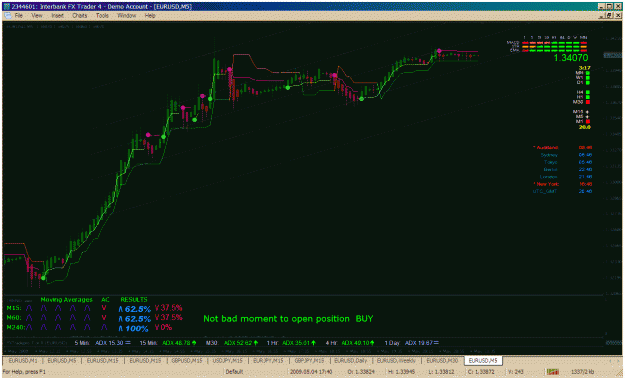The height and width of the screenshot is (378, 625).
Task: Click the red M30 trend square
Action: point(588,102)
